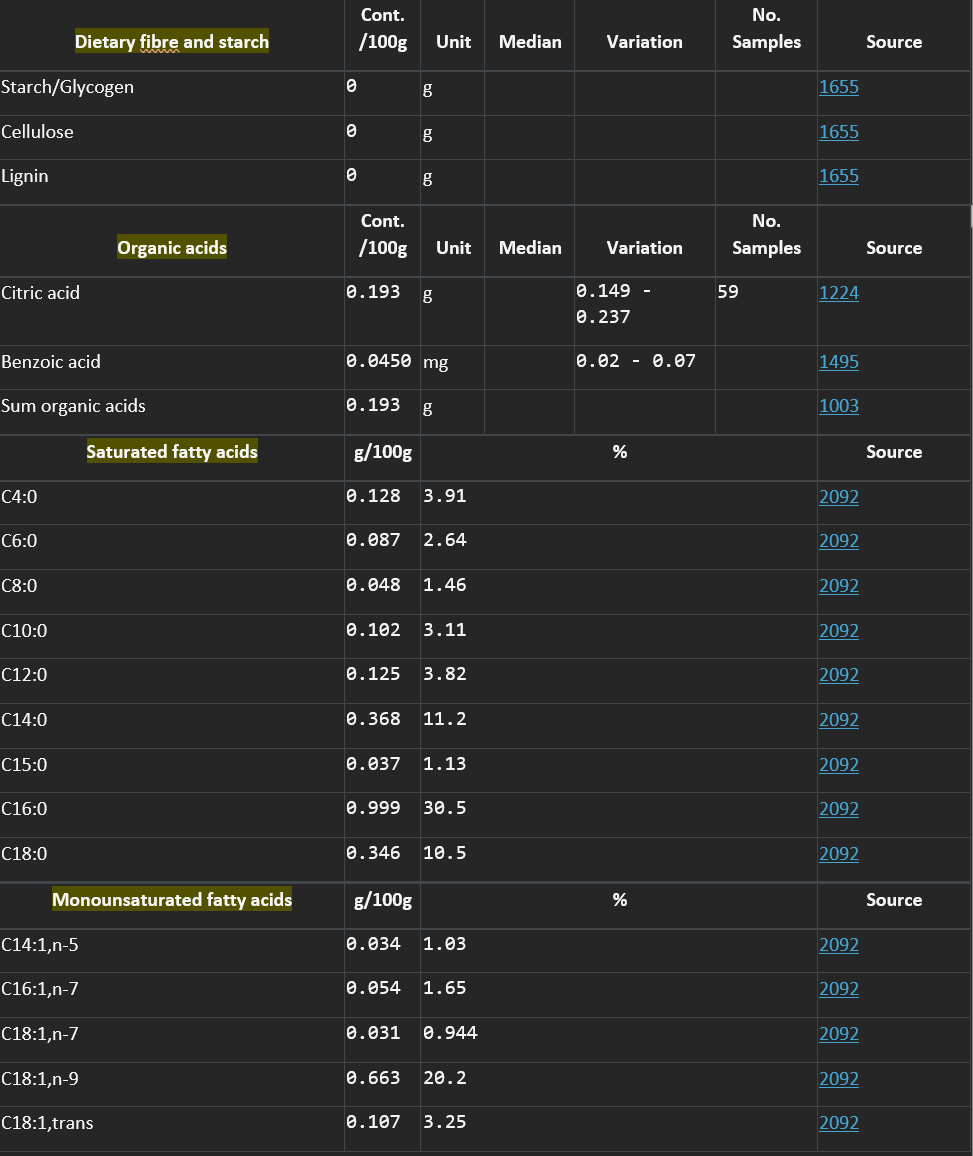973x1156 pixels.
Task: Open source link 1495 for Benzoic acid
Action: point(839,362)
